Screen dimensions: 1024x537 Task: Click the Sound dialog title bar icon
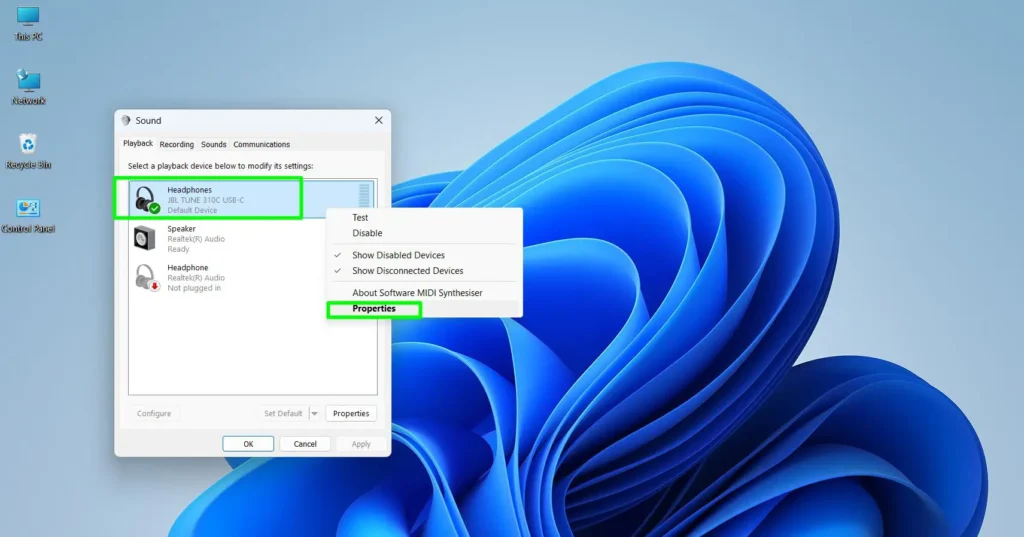126,120
